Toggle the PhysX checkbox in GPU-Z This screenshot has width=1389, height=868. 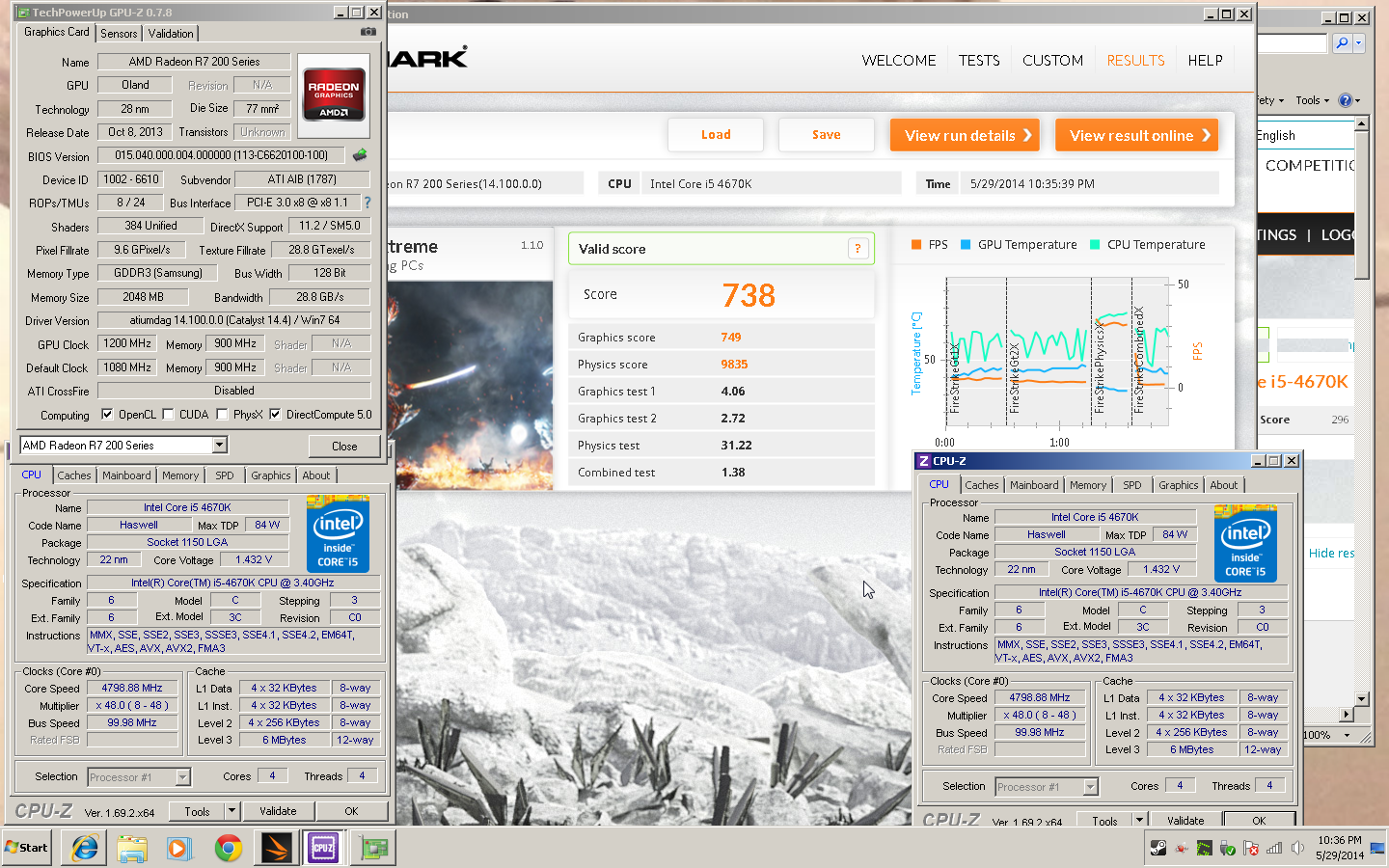coord(222,415)
